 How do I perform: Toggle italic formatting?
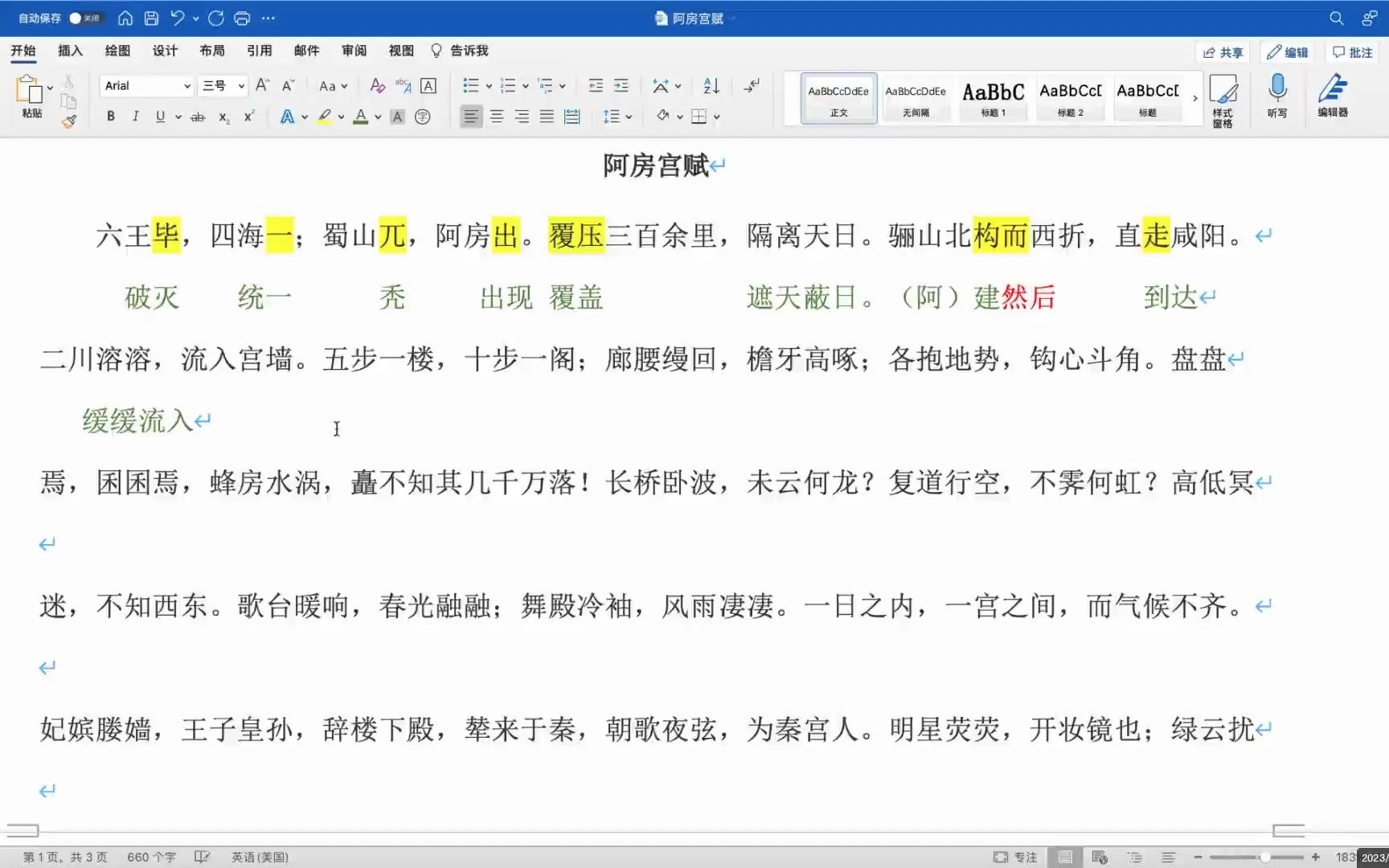(135, 117)
